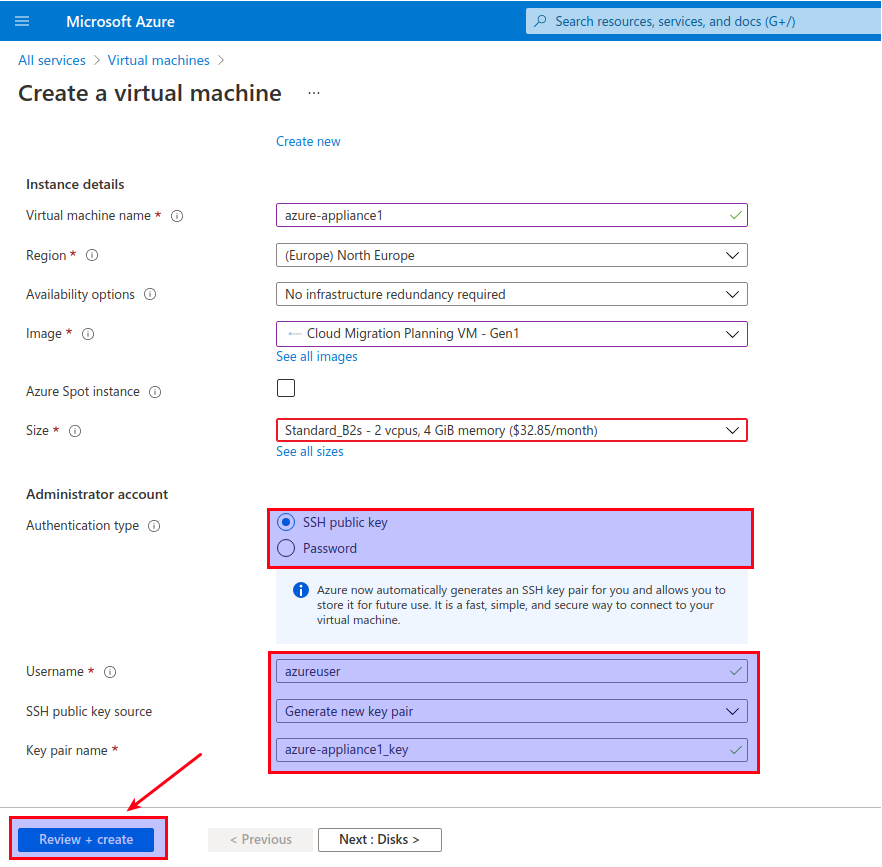Click the Administrator account heading
The height and width of the screenshot is (867, 882).
click(x=97, y=495)
